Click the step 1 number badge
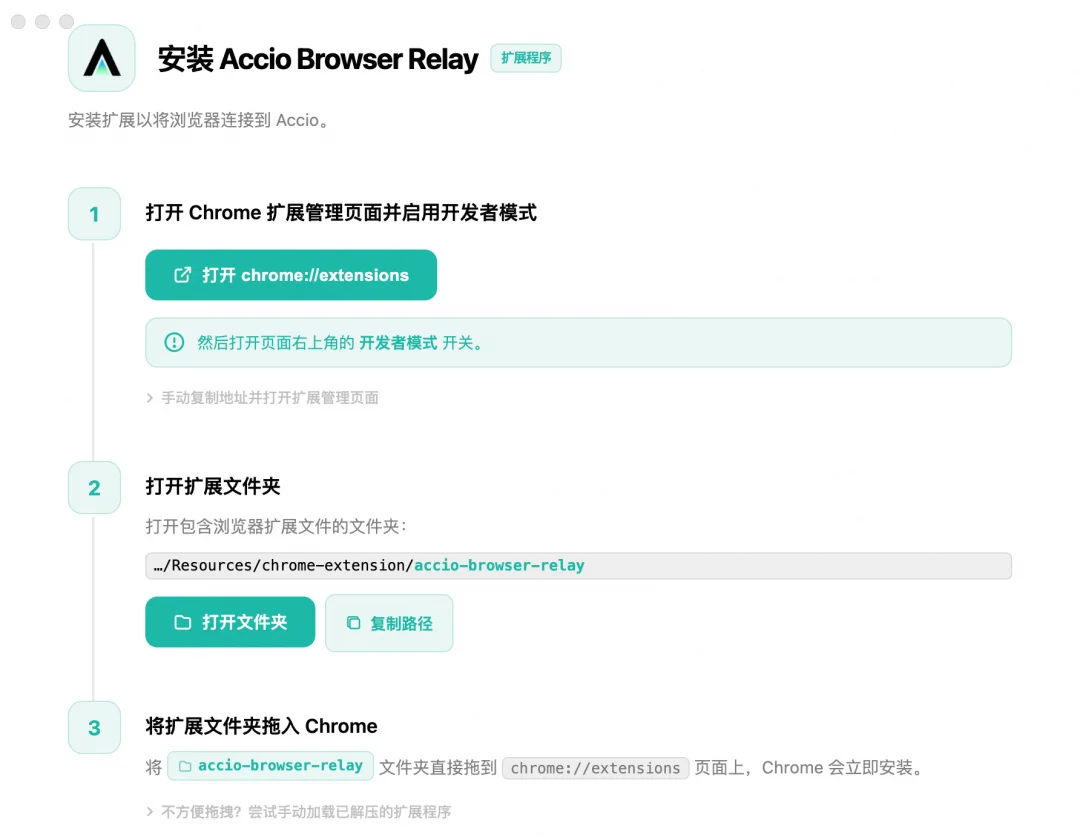The image size is (1080, 837). (94, 214)
